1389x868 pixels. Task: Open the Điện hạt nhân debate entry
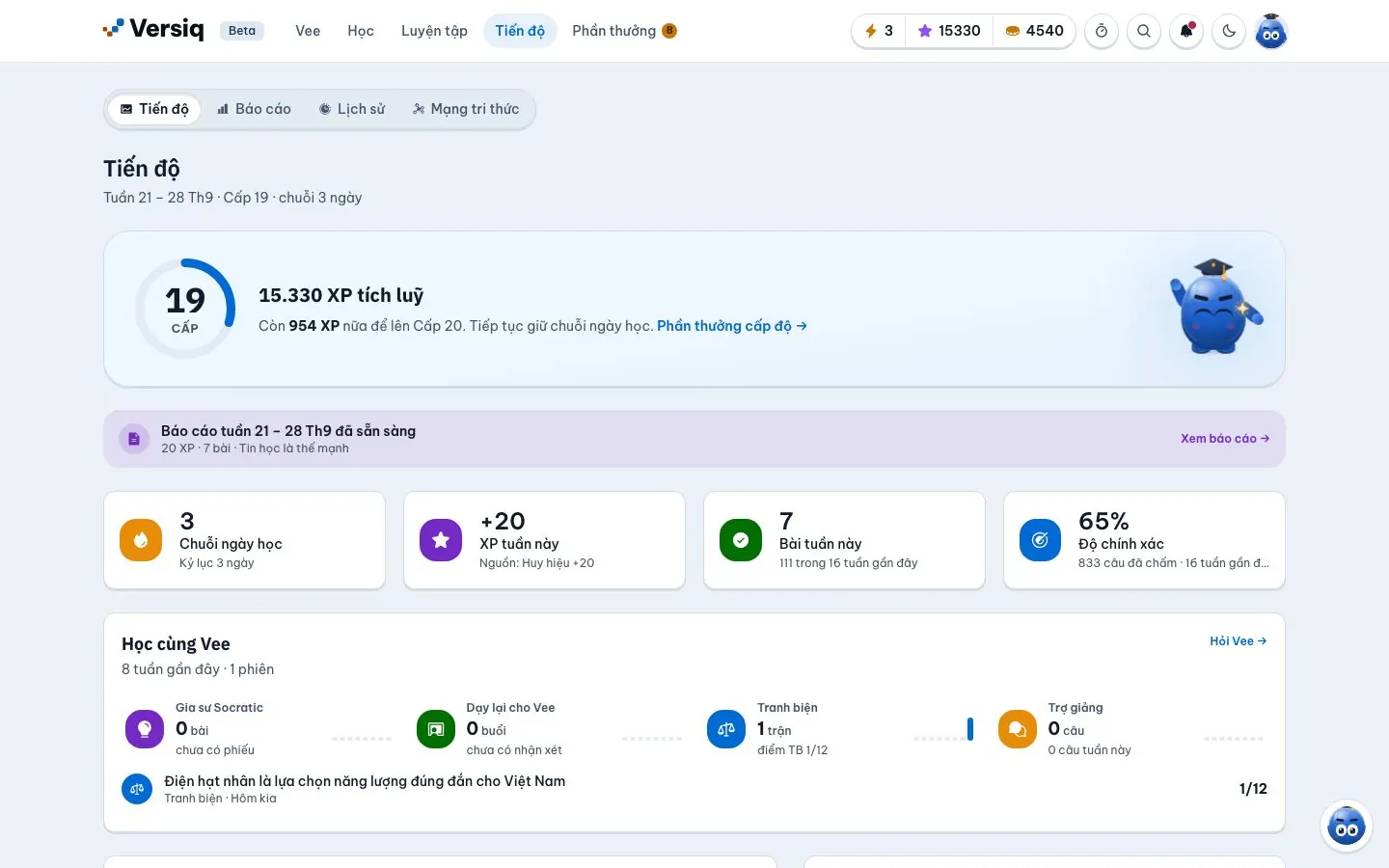[x=694, y=789]
